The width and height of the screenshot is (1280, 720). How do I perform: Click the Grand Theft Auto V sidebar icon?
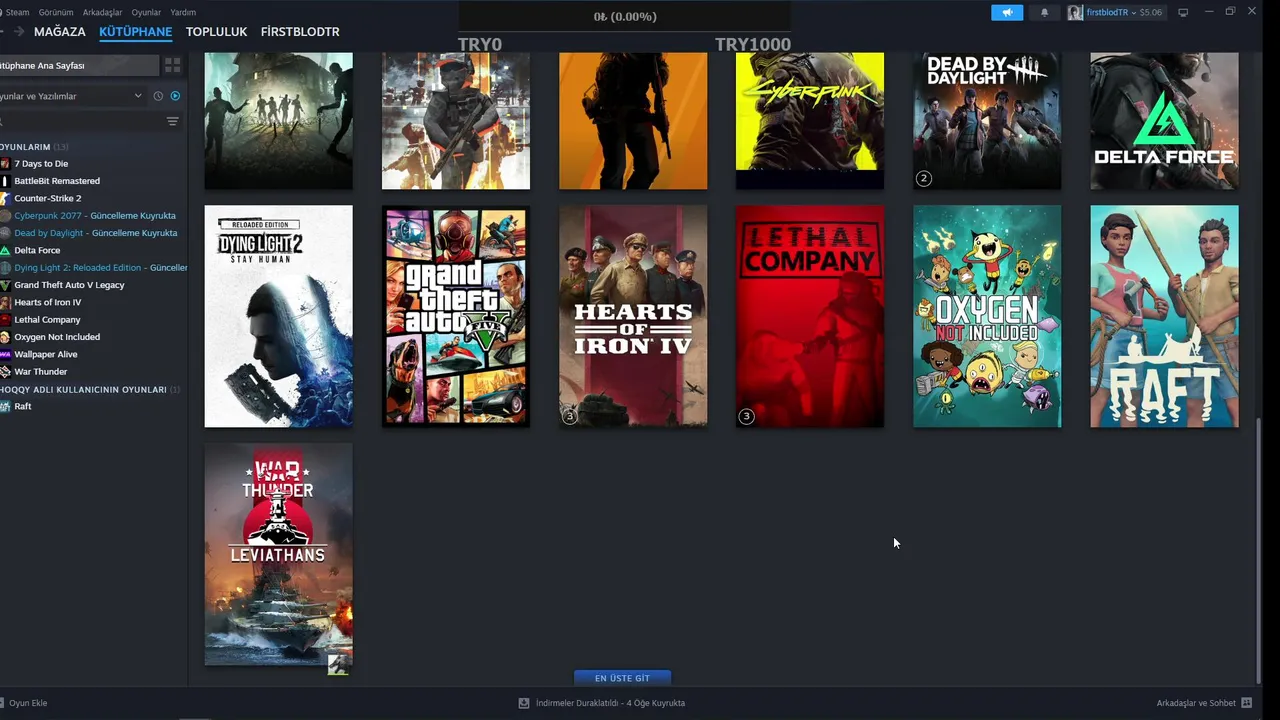tap(5, 285)
